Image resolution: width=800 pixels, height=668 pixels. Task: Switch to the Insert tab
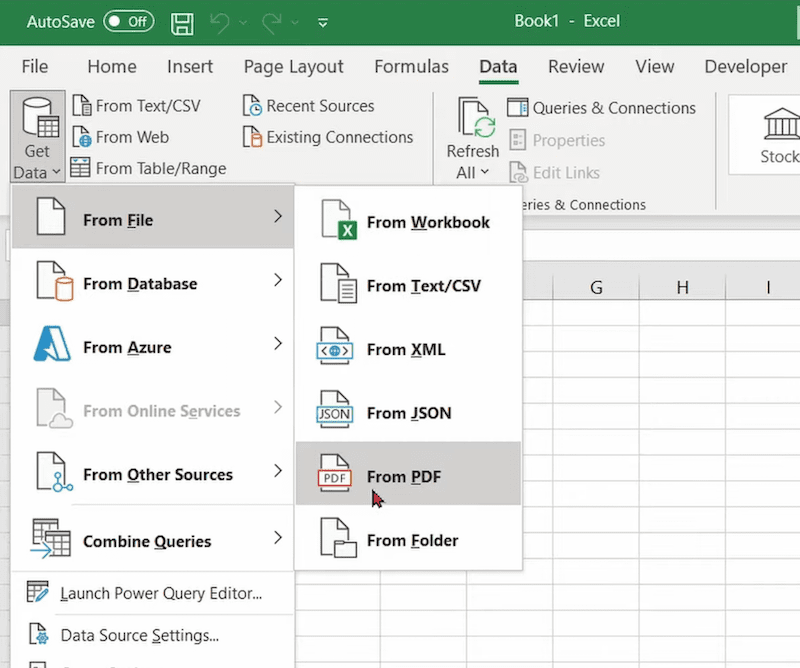point(190,66)
